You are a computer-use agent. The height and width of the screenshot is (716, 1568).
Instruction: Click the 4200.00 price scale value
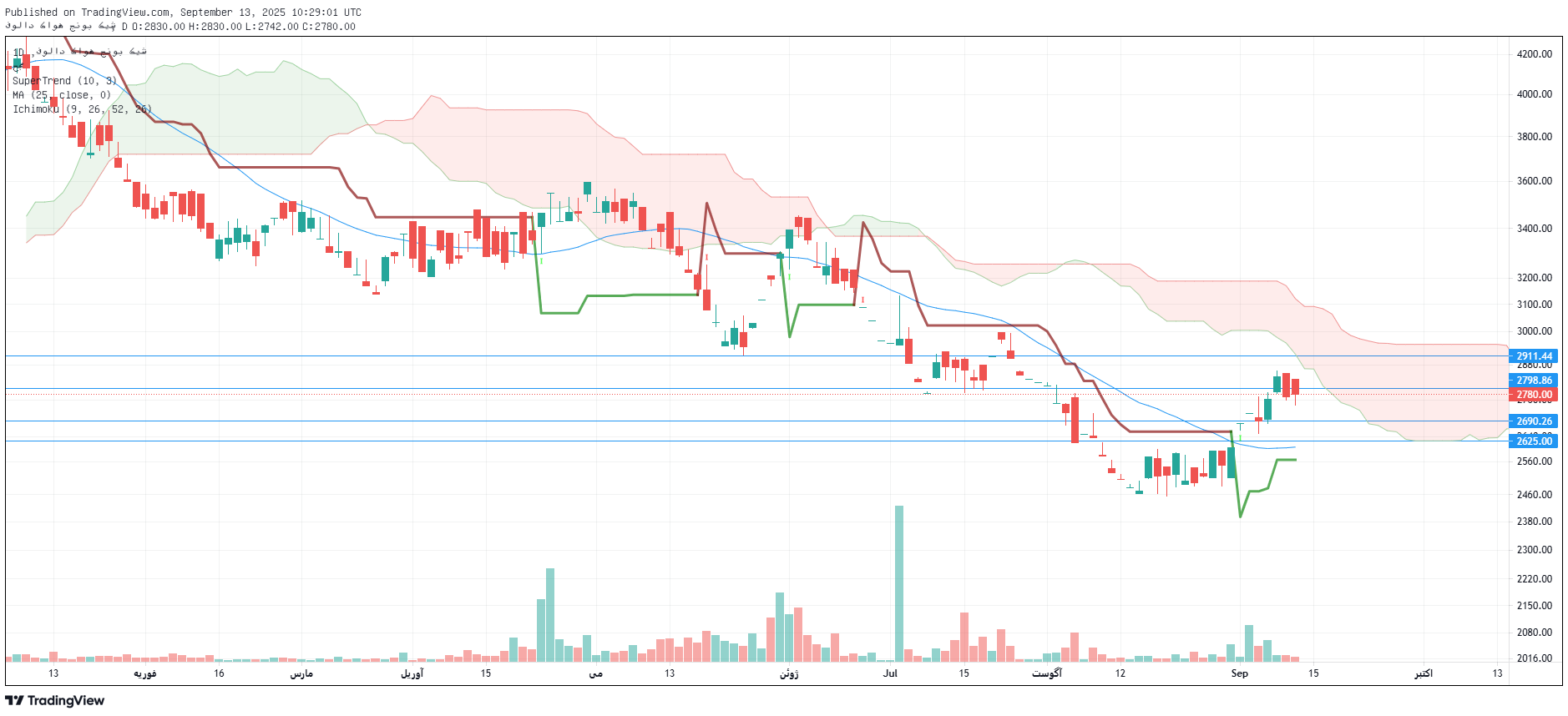(1534, 54)
